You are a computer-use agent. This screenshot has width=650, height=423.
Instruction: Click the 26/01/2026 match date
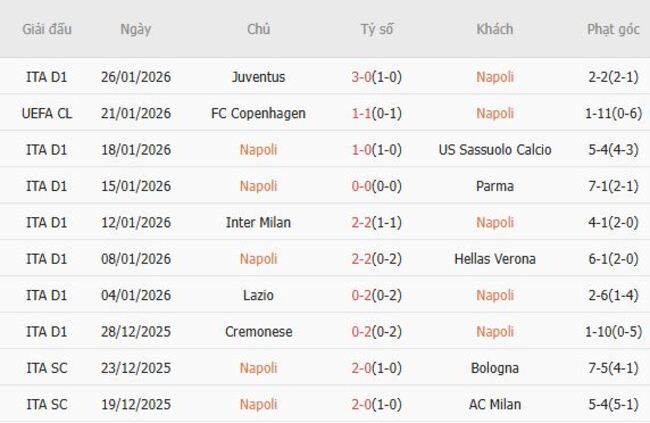tap(135, 77)
